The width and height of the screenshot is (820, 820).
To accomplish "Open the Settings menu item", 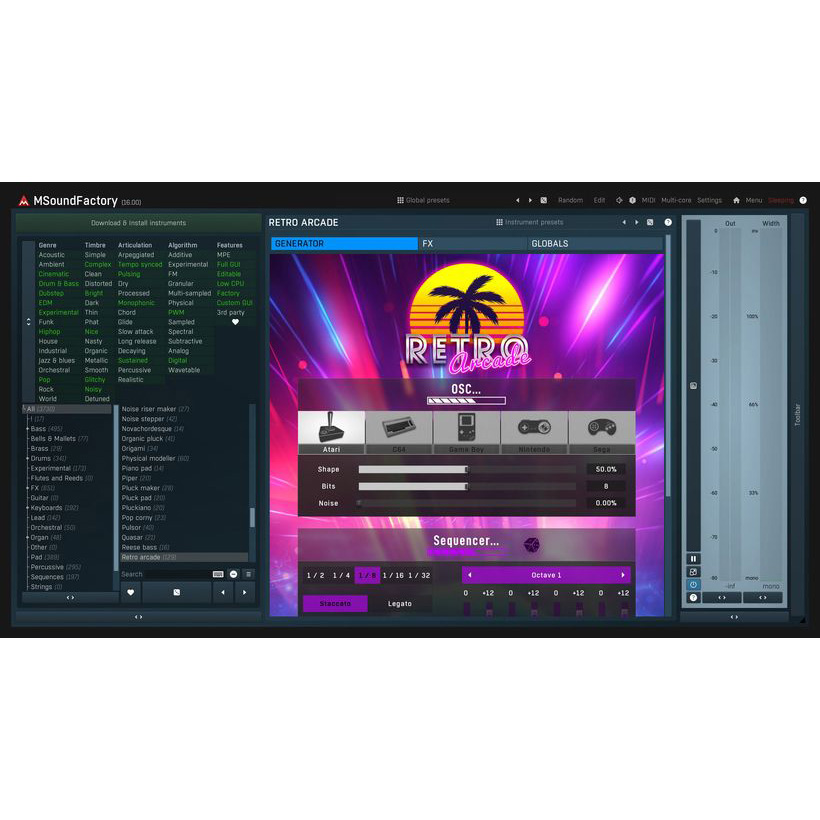I will tap(709, 200).
